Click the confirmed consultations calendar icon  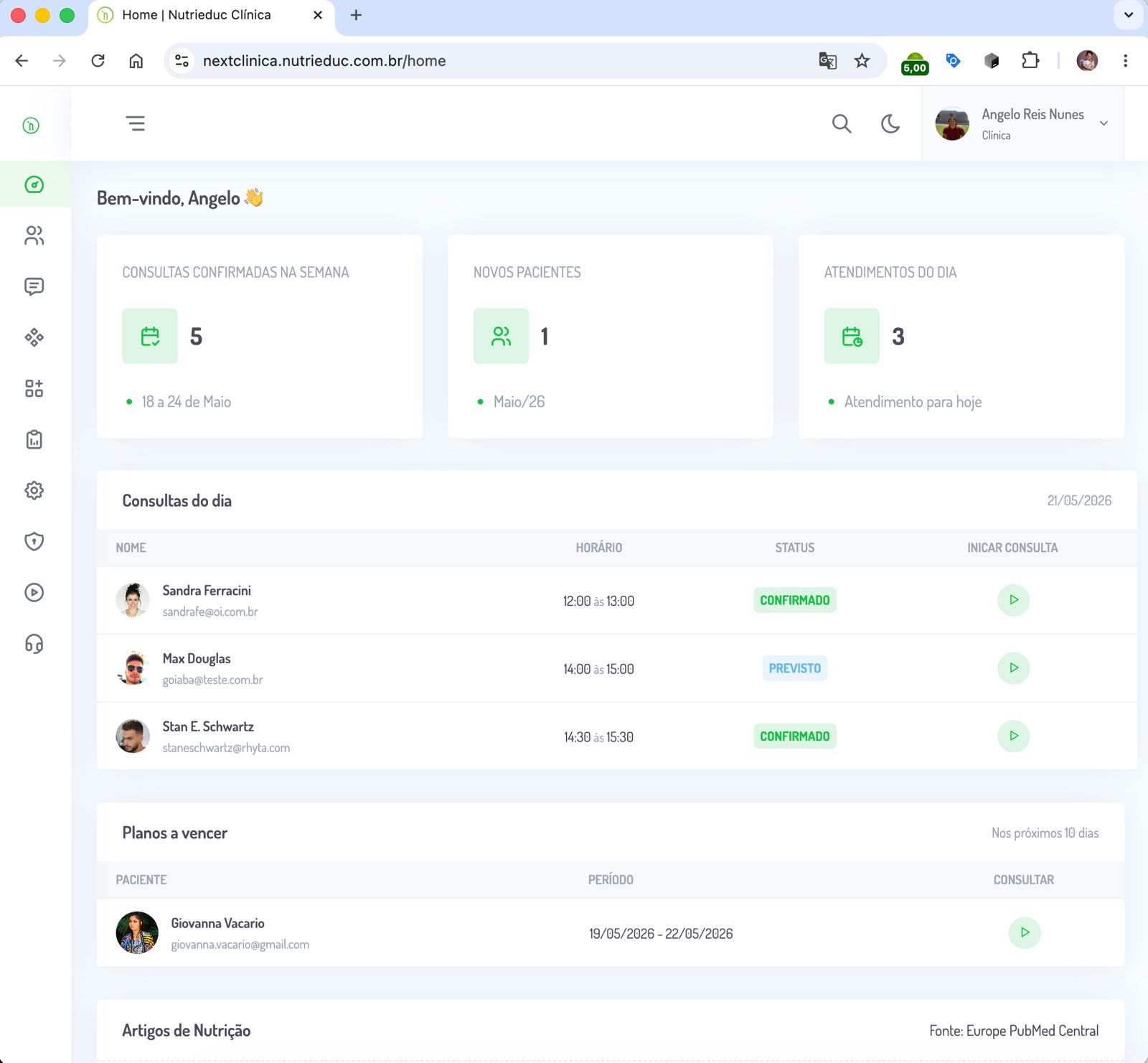(150, 336)
